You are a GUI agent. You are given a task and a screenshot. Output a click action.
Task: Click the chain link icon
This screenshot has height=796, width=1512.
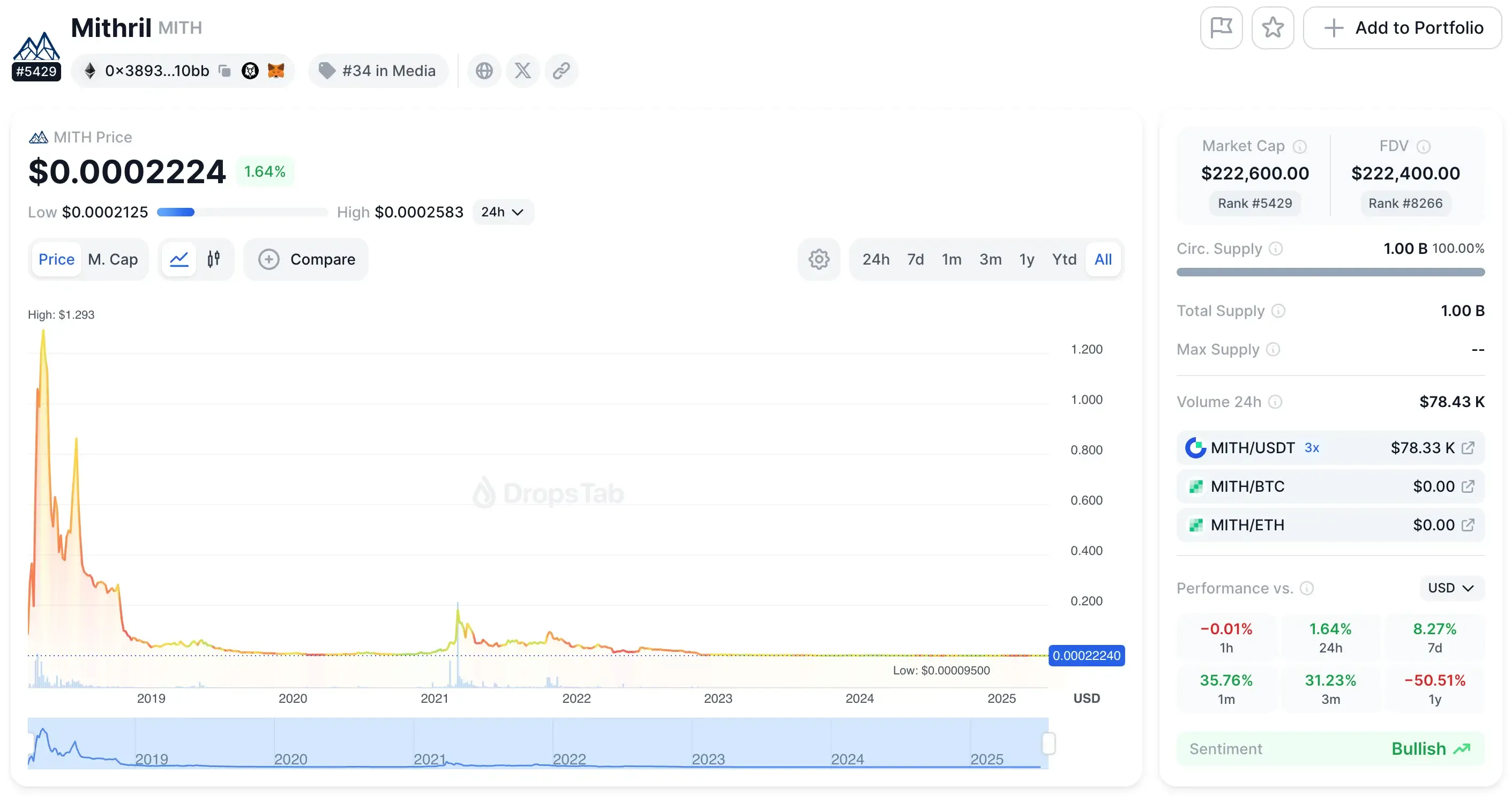(x=561, y=71)
